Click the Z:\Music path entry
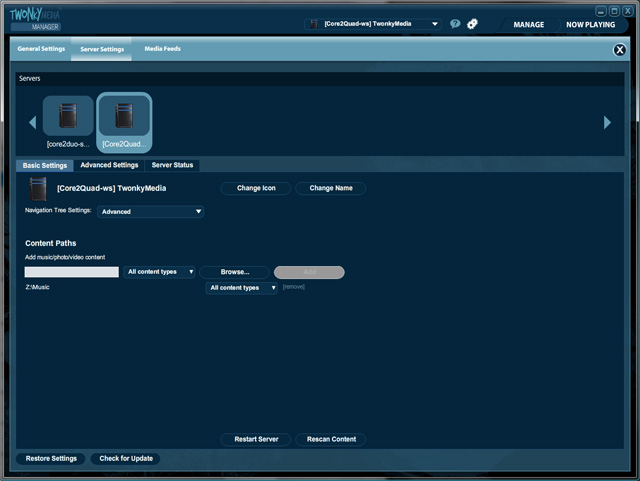 [x=37, y=287]
